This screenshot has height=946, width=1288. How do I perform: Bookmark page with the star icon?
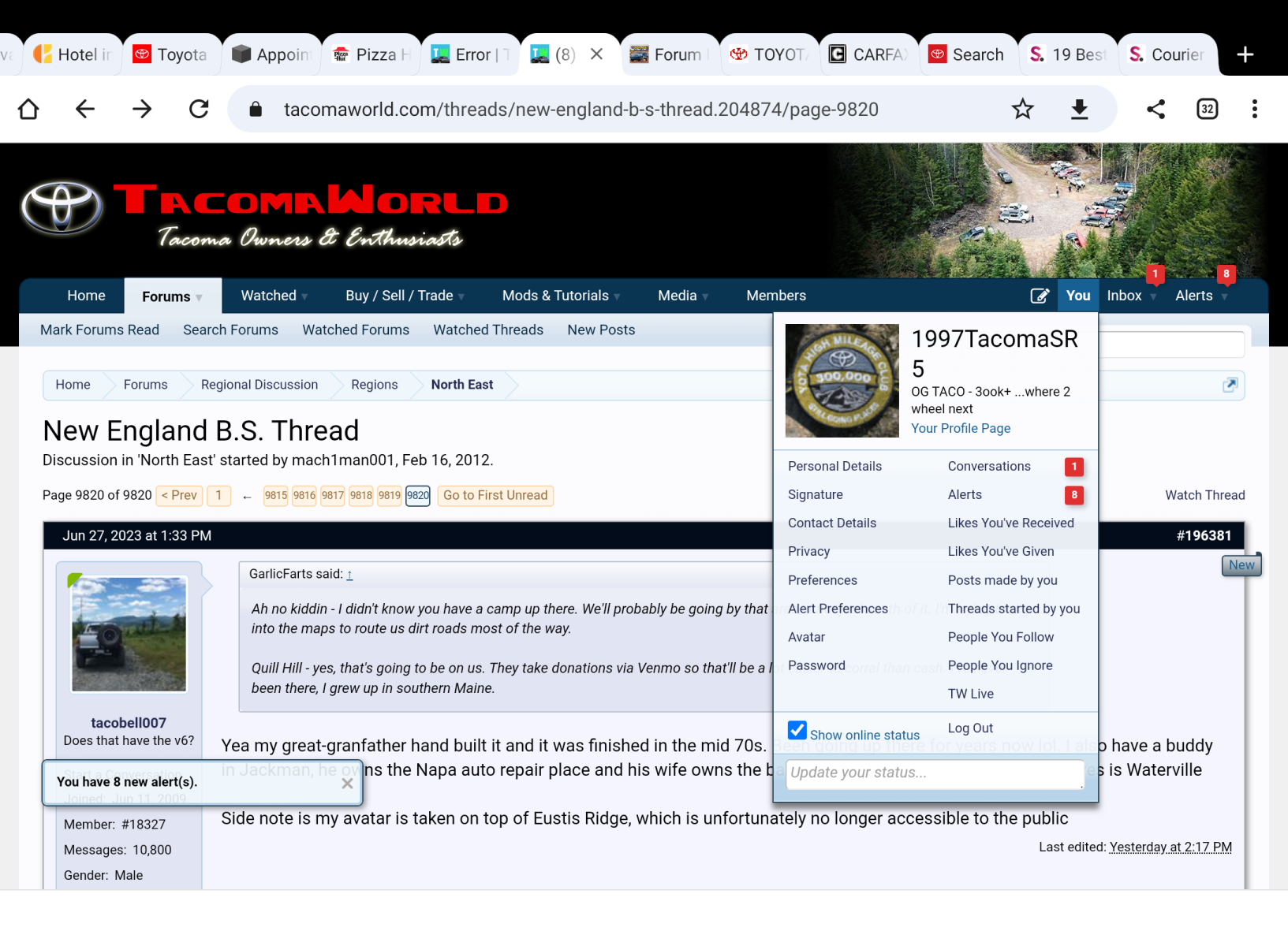[1022, 109]
